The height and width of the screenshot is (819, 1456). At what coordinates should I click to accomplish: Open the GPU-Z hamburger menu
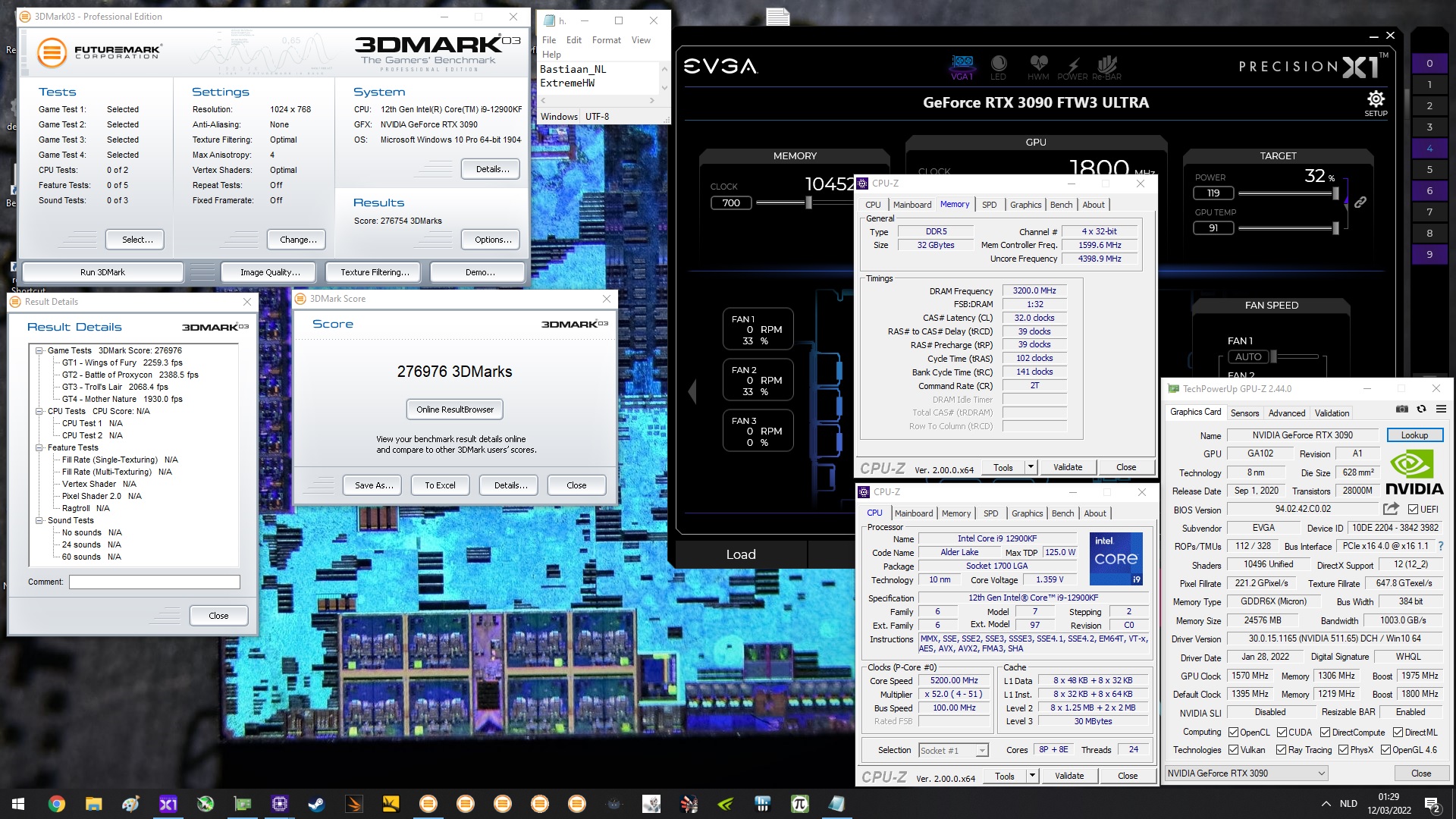point(1441,409)
